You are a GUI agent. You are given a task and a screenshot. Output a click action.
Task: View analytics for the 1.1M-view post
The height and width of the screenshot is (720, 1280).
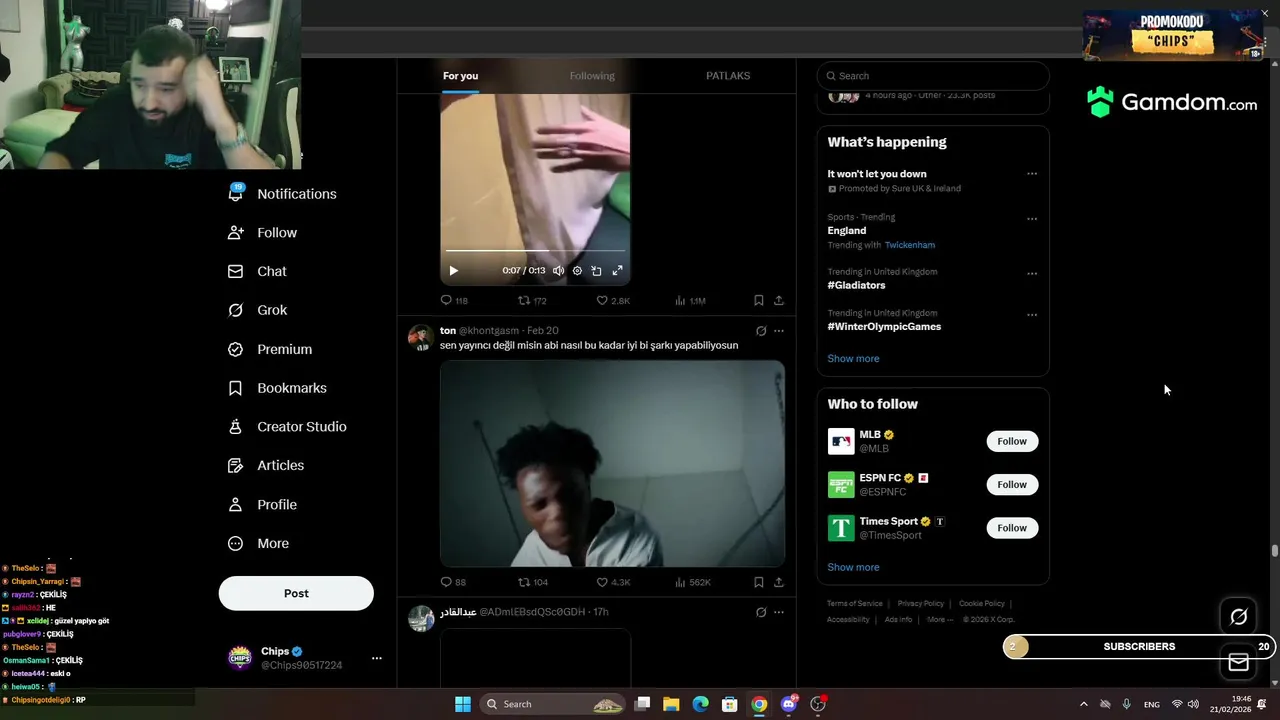(x=690, y=300)
